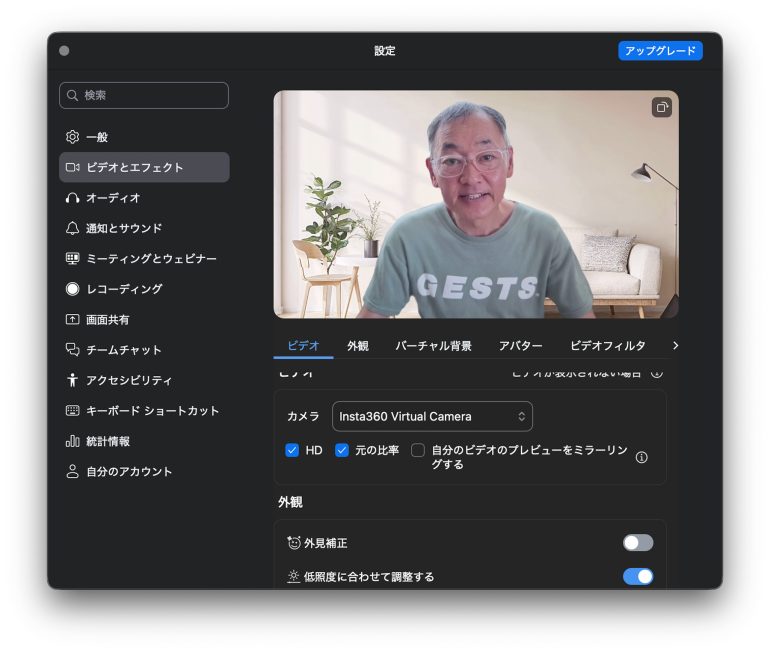770x652 pixels.
Task: Enable 自分のビデオのプレビューをミラーリングする checkbox
Action: click(x=418, y=450)
